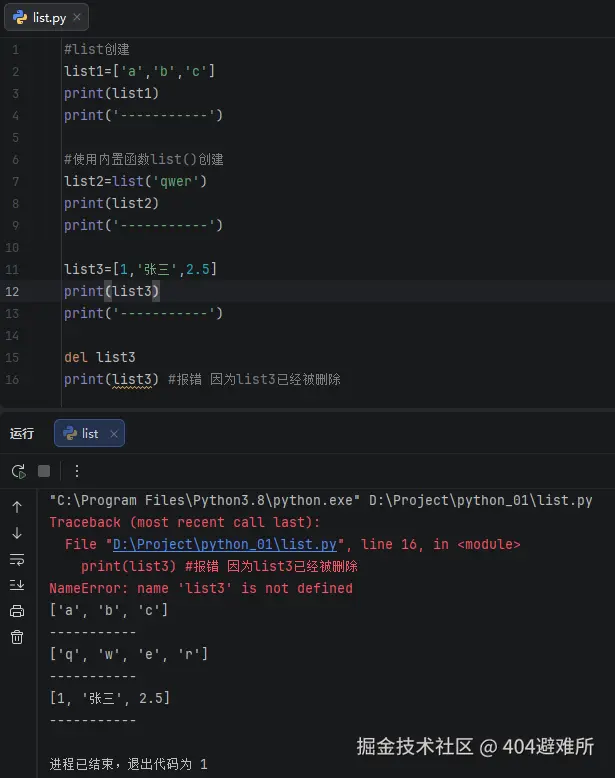The image size is (615, 778).
Task: Click the print(list1) code line
Action: [x=111, y=93]
